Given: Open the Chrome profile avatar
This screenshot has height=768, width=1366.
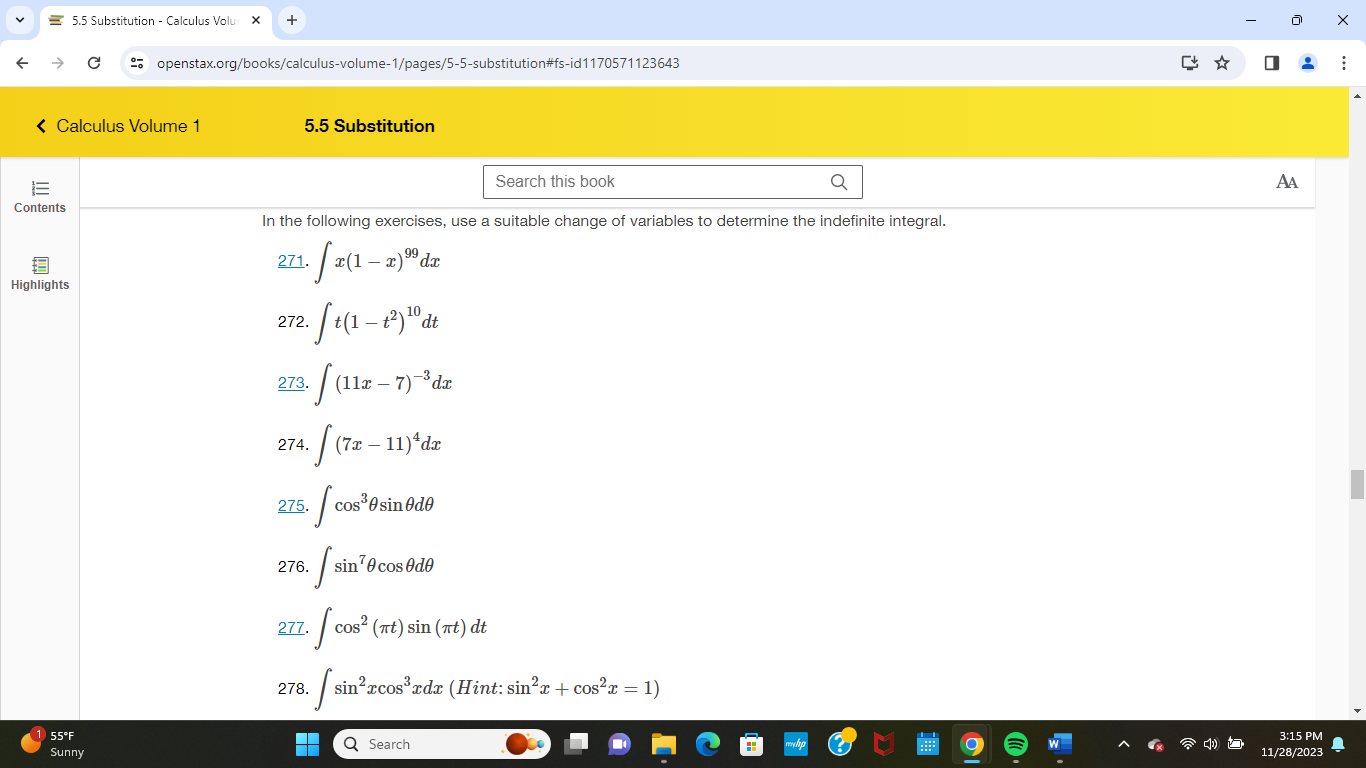Looking at the screenshot, I should 1308,62.
